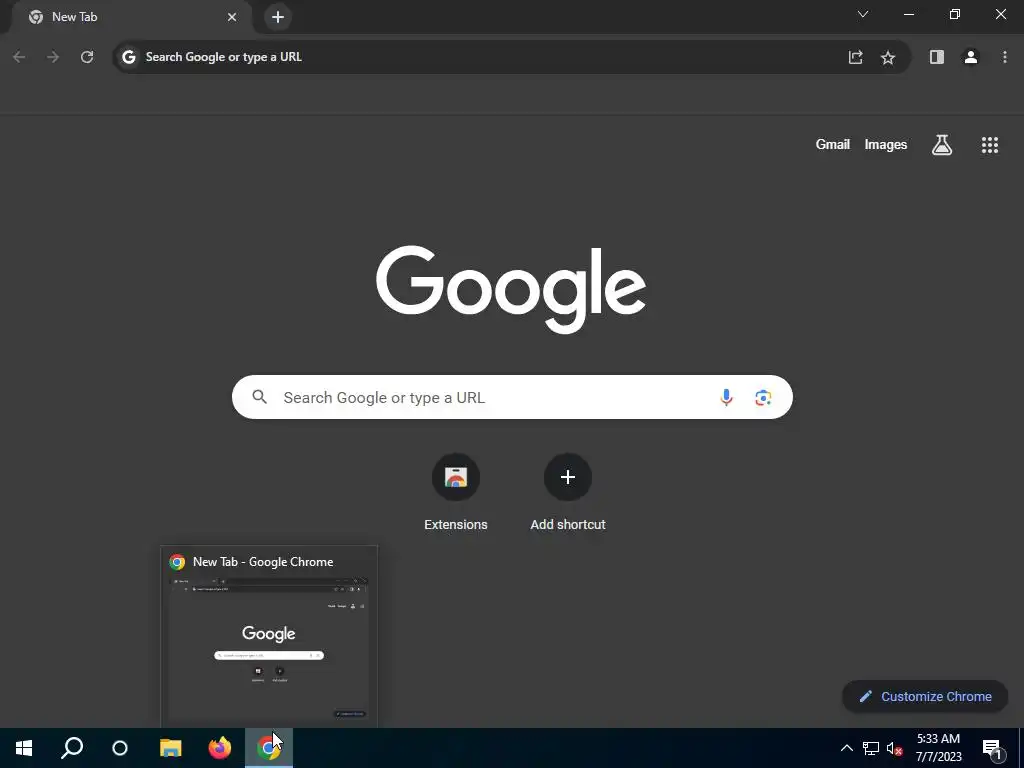Expand the tab search chevron

[x=863, y=14]
